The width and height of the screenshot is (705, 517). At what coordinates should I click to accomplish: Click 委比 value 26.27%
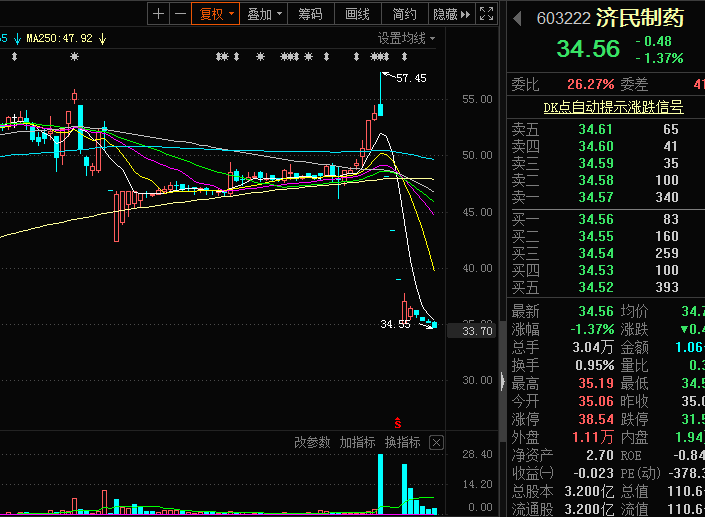coord(590,84)
